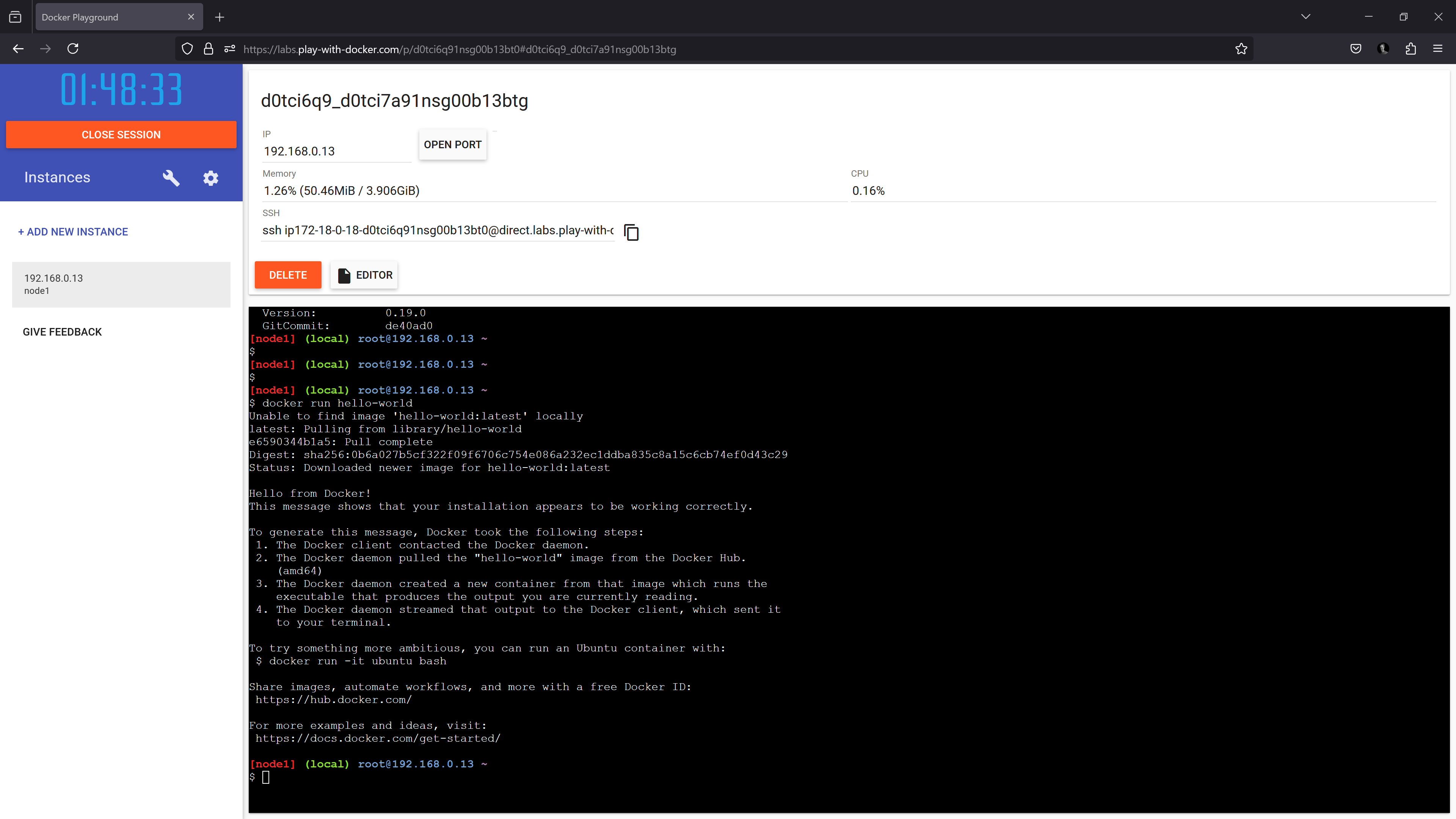Click the bookmark star icon
1456x819 pixels.
click(1241, 49)
